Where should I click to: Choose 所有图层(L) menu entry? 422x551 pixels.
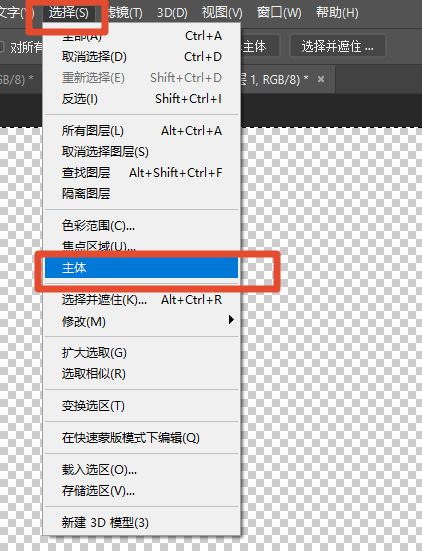142,131
